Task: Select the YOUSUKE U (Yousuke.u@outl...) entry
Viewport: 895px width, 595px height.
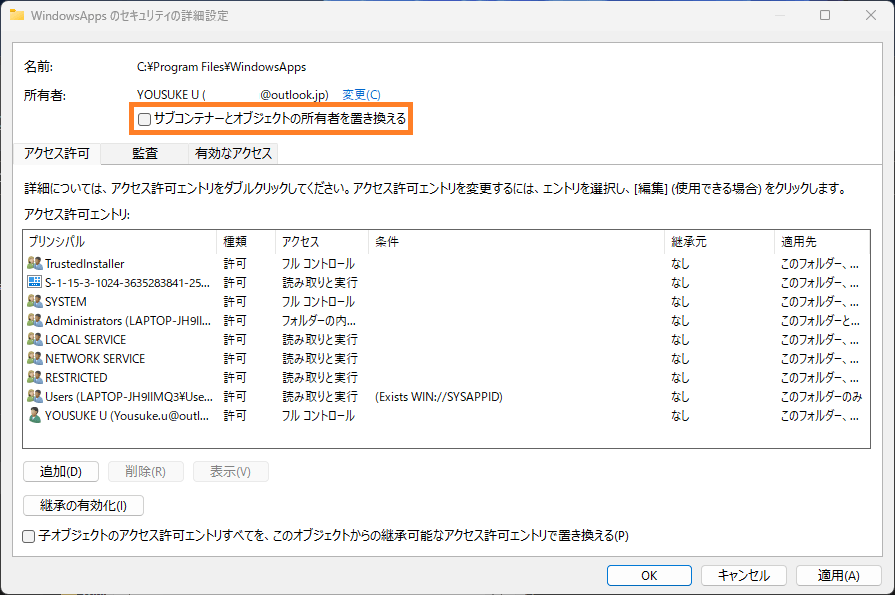Action: (x=446, y=415)
